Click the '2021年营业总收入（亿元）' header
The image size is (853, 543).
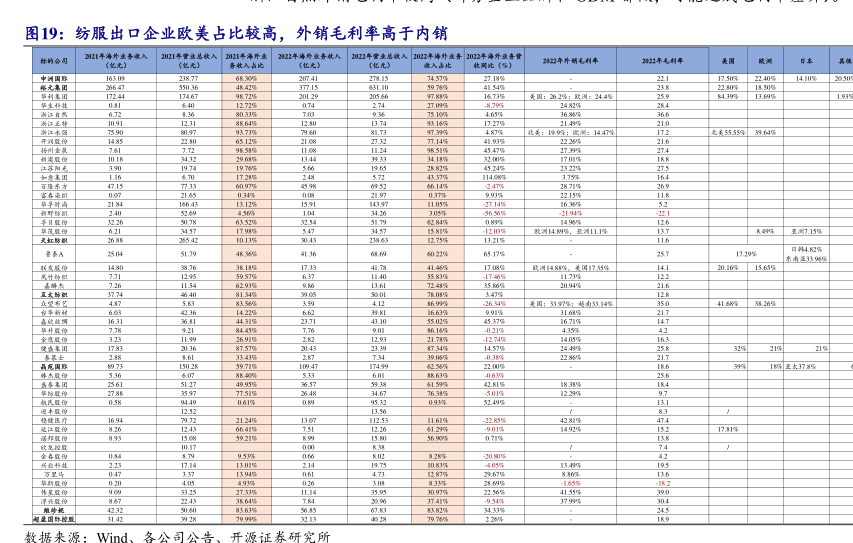(x=188, y=60)
